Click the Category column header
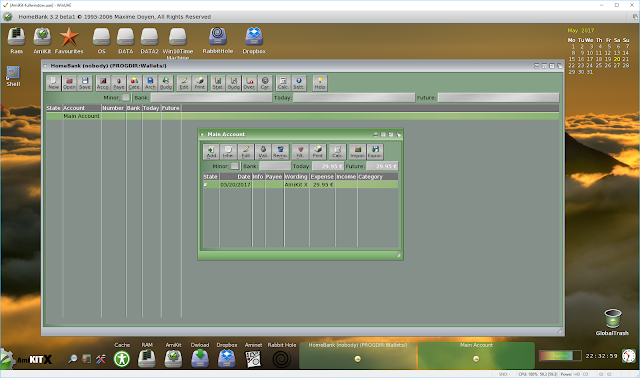 pos(378,177)
